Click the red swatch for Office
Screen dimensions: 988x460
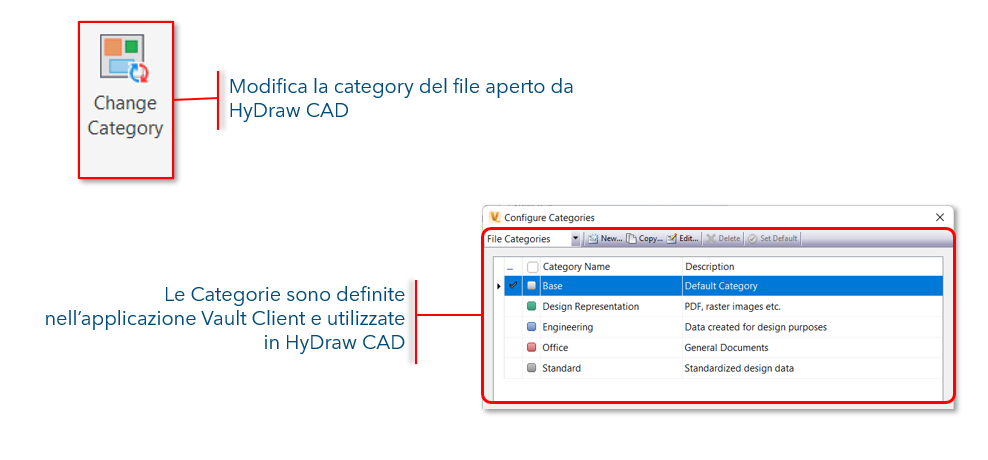(x=532, y=347)
